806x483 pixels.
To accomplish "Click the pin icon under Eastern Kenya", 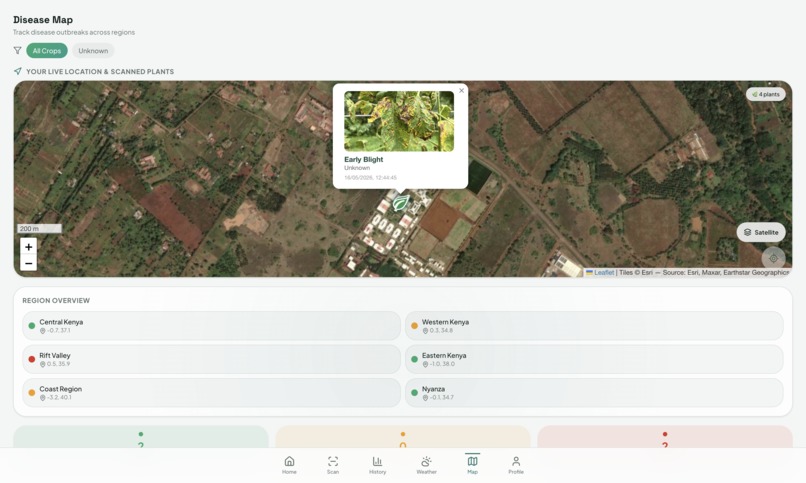I will (425, 364).
